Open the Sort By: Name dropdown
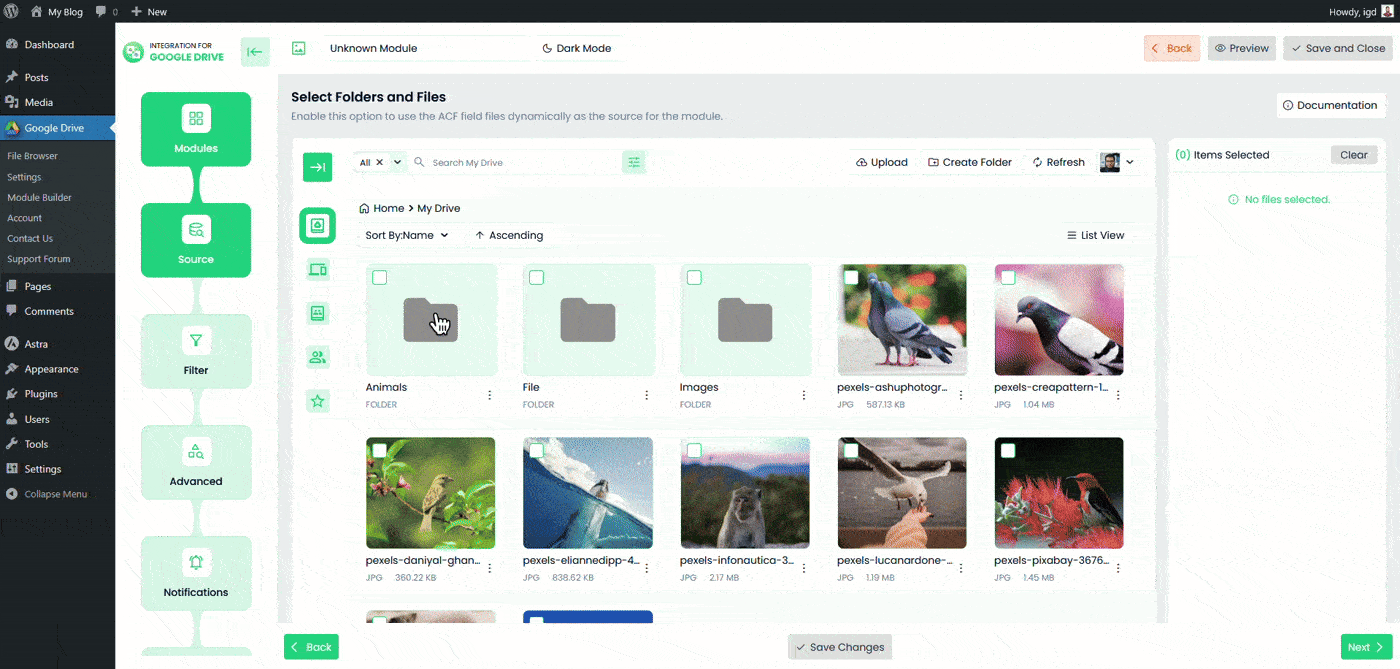This screenshot has width=1400, height=669. (x=407, y=235)
